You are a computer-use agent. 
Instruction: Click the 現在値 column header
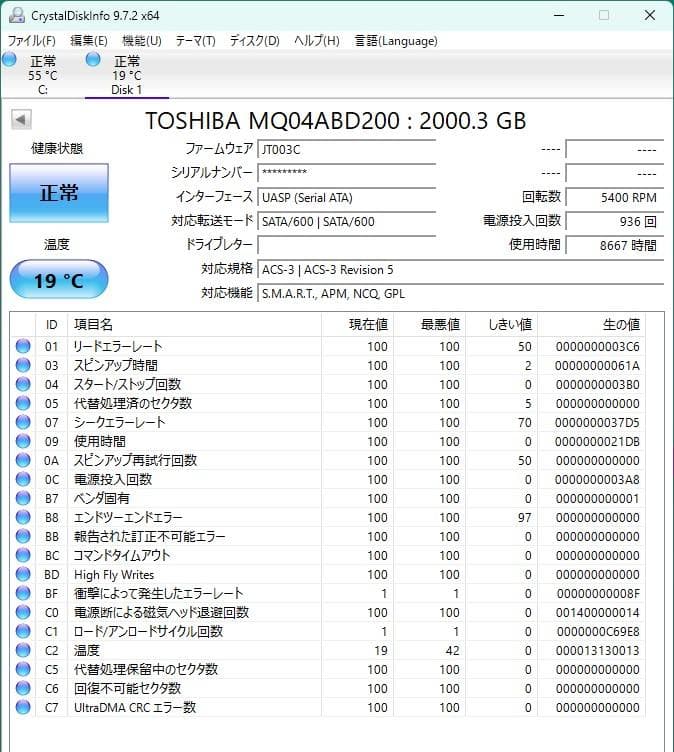tap(357, 325)
